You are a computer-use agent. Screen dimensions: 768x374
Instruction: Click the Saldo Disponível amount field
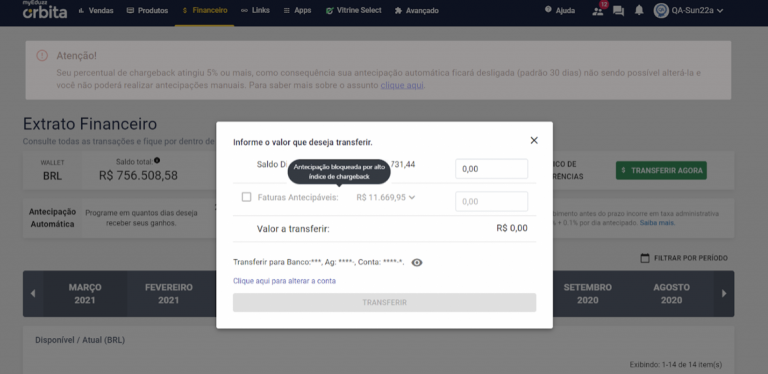492,169
